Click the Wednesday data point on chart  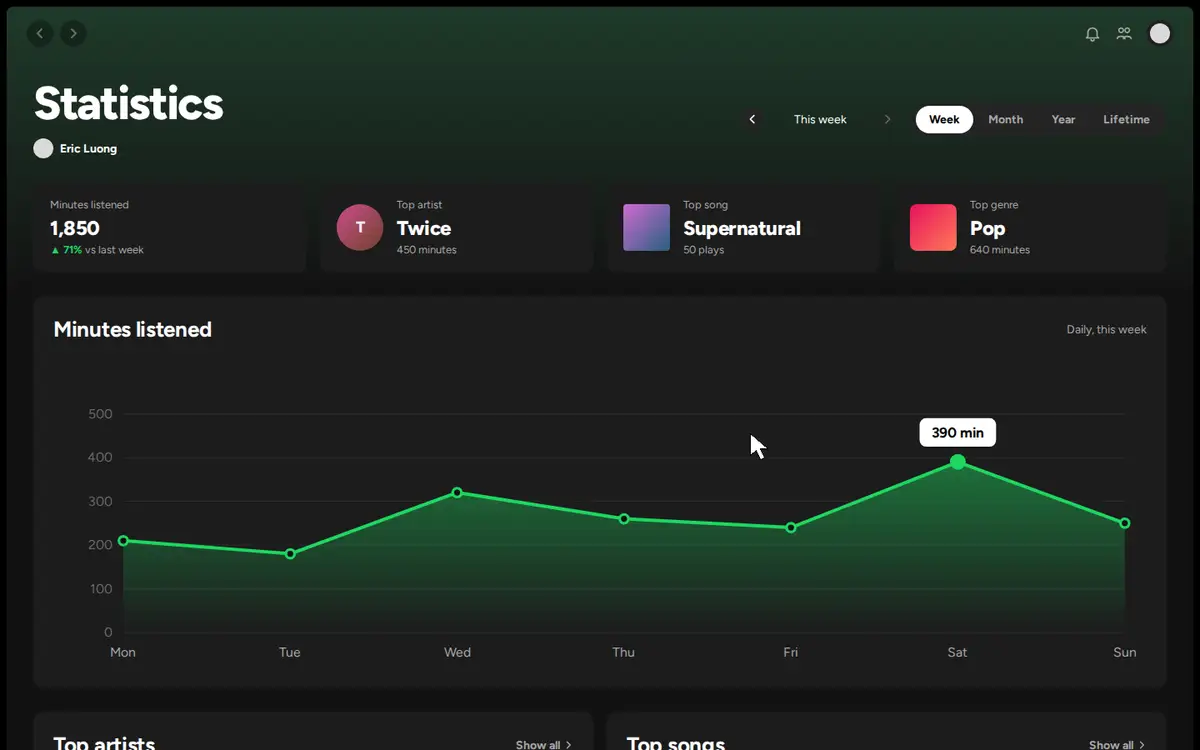(x=457, y=492)
